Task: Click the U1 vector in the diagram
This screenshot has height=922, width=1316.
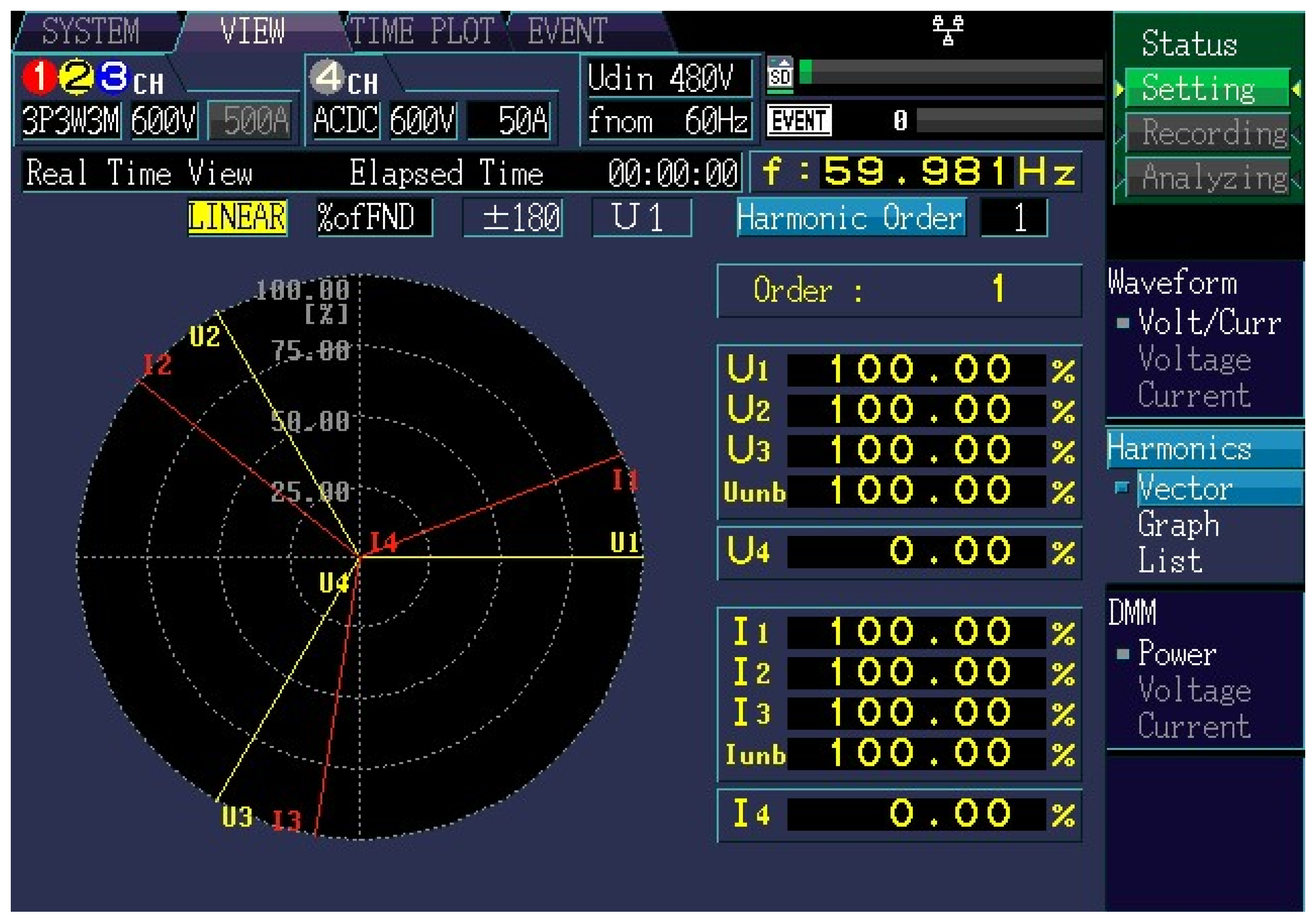Action: click(516, 556)
